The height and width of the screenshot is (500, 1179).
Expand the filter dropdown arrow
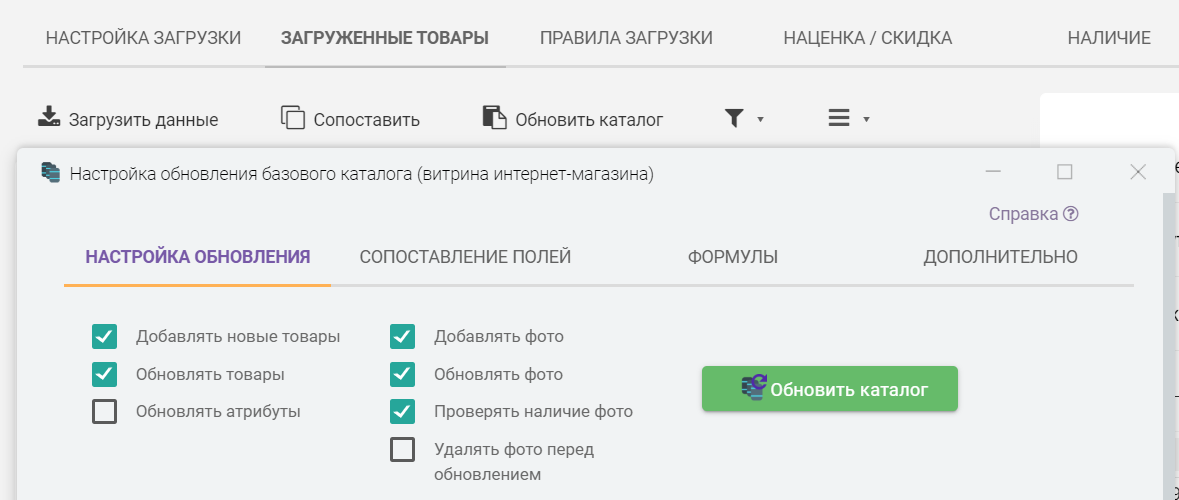tap(760, 119)
